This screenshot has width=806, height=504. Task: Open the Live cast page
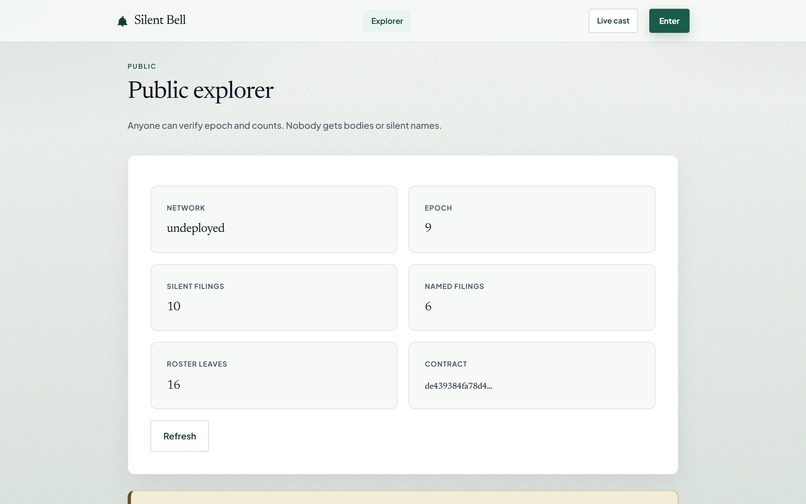pos(613,21)
